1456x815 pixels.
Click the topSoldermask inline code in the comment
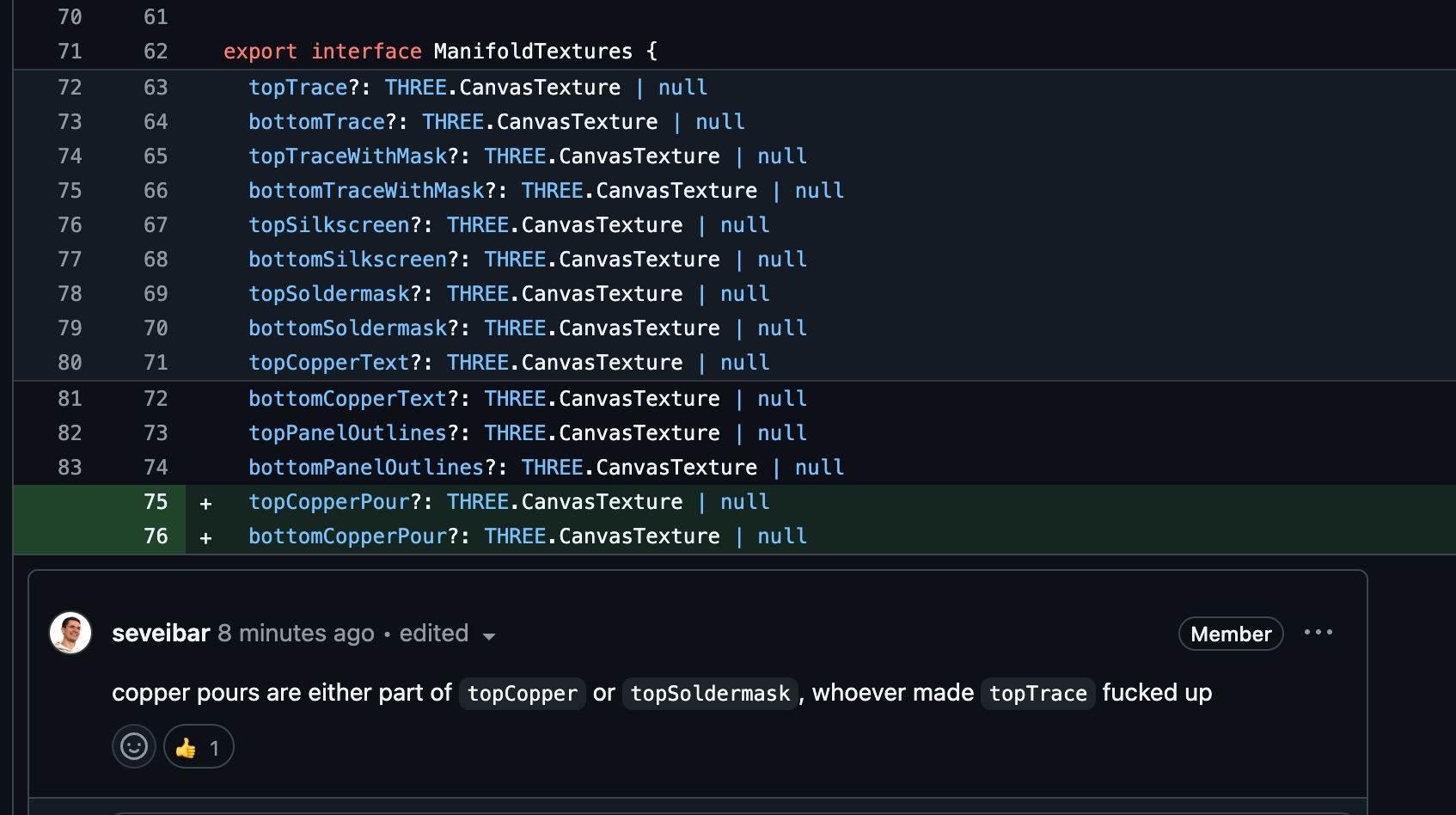point(710,694)
